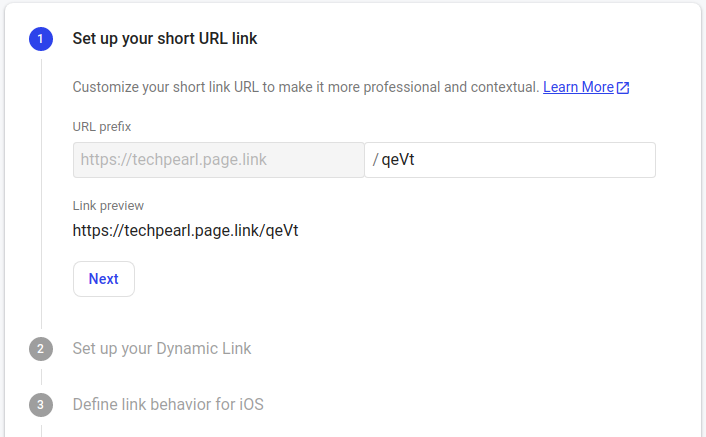Click the disabled techpearl.page.link domain field
Image resolution: width=706 pixels, height=437 pixels.
click(x=218, y=160)
